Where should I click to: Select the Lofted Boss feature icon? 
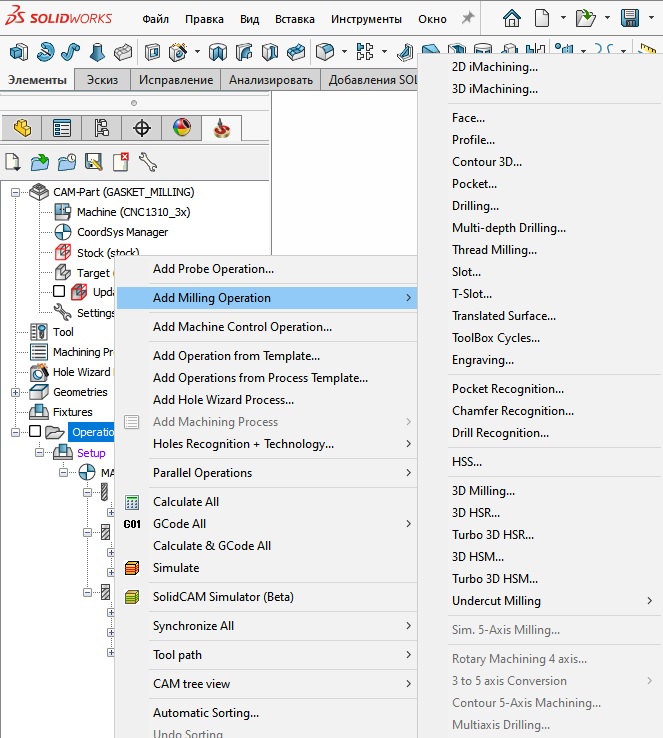97,52
